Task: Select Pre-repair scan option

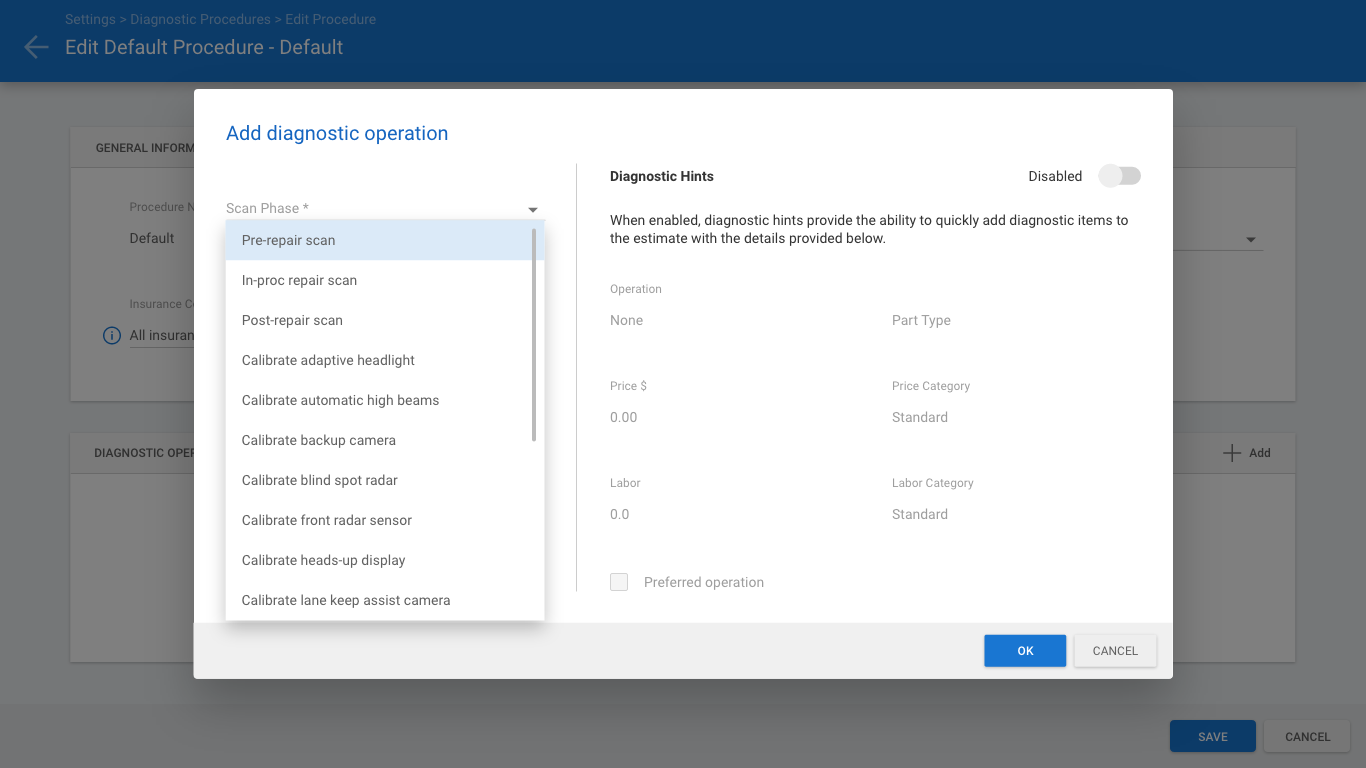Action: pos(385,240)
